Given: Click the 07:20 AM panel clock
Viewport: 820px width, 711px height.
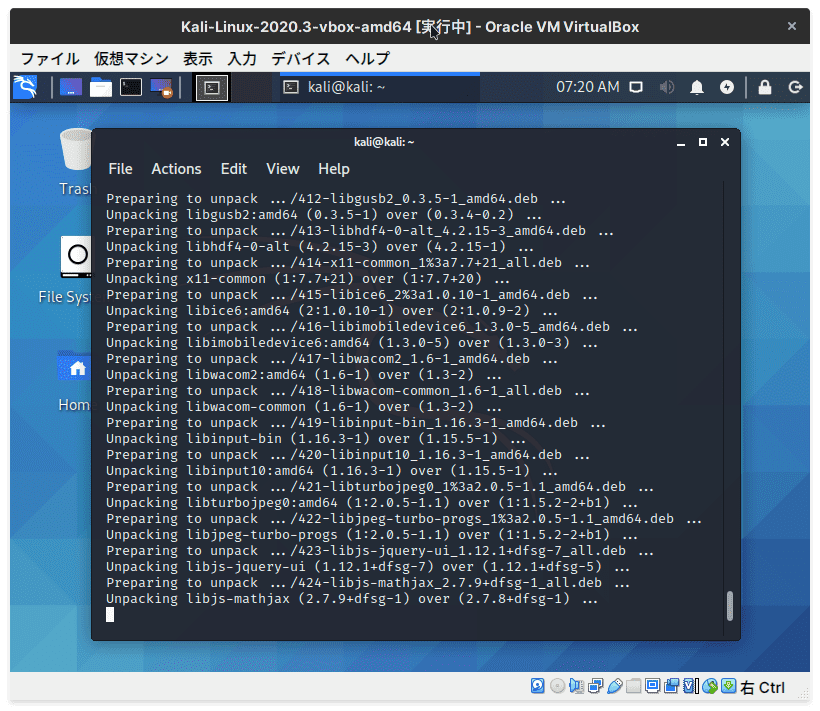Looking at the screenshot, I should tap(587, 87).
